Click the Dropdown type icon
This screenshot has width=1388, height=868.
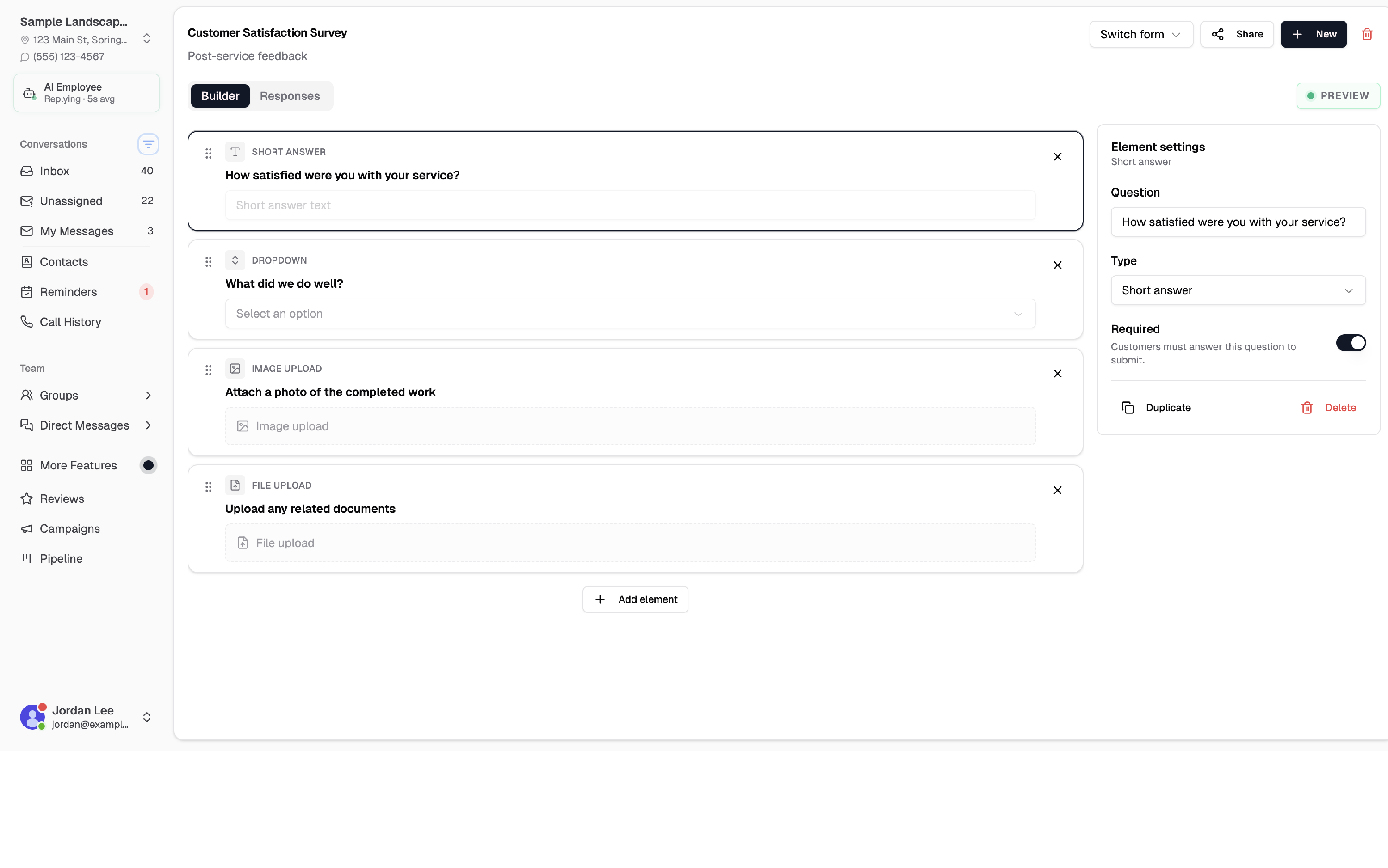pos(235,260)
